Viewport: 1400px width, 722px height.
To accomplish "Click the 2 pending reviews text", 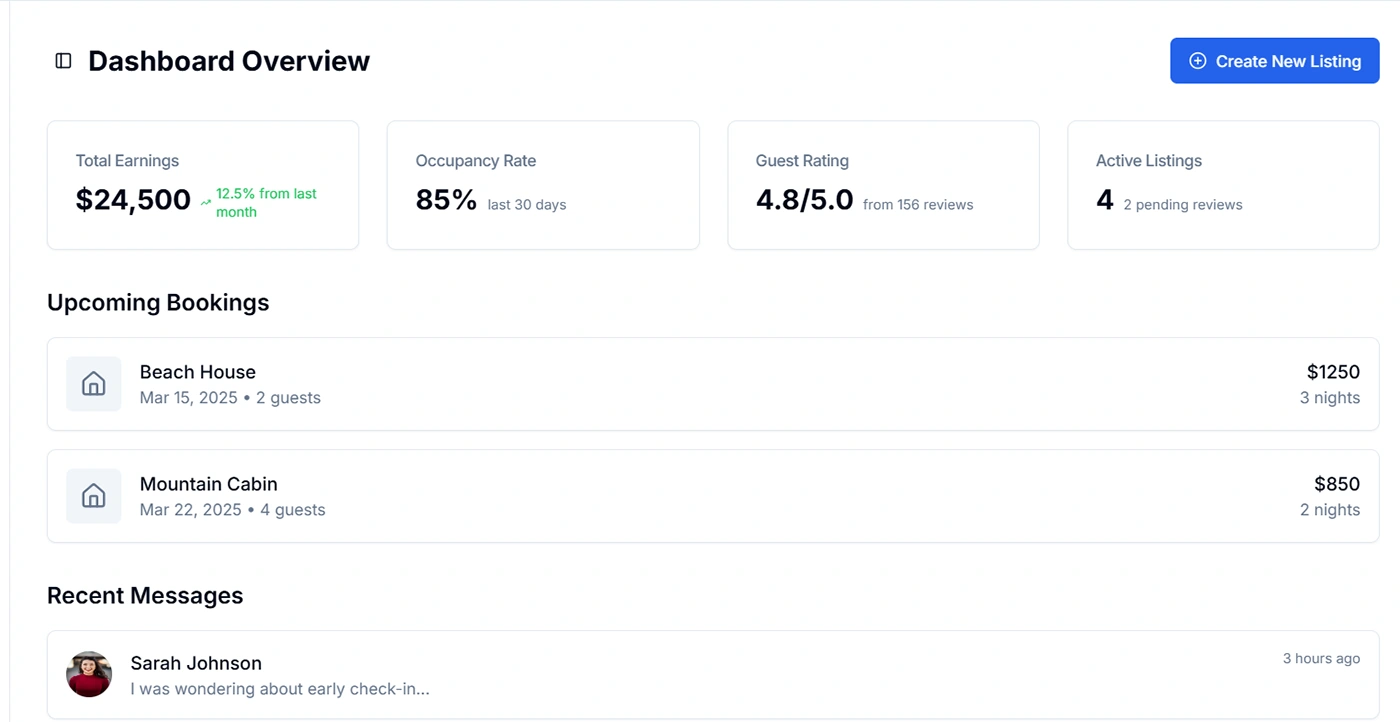I will (x=1182, y=205).
